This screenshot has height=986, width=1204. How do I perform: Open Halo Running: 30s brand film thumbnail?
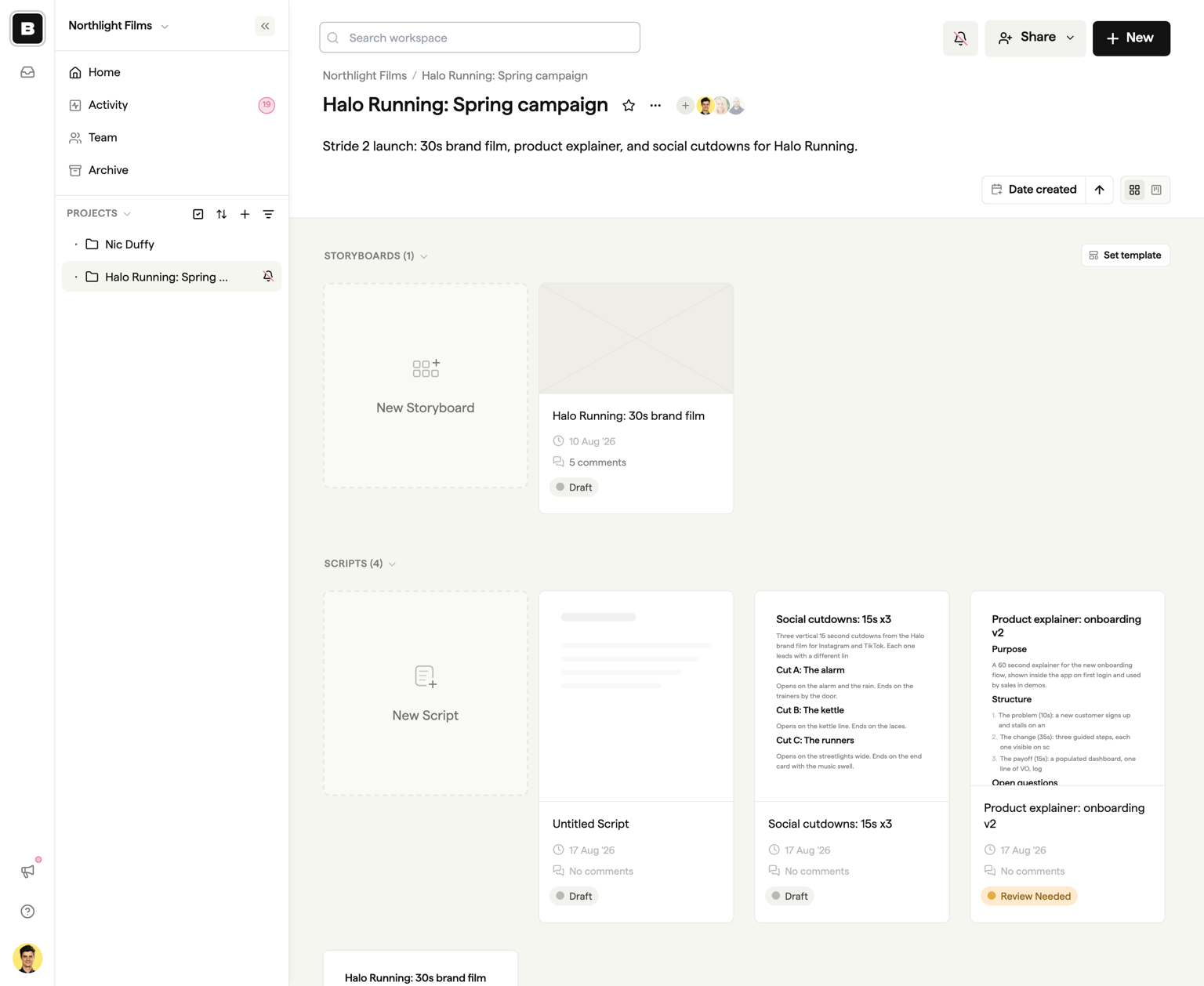pos(636,339)
